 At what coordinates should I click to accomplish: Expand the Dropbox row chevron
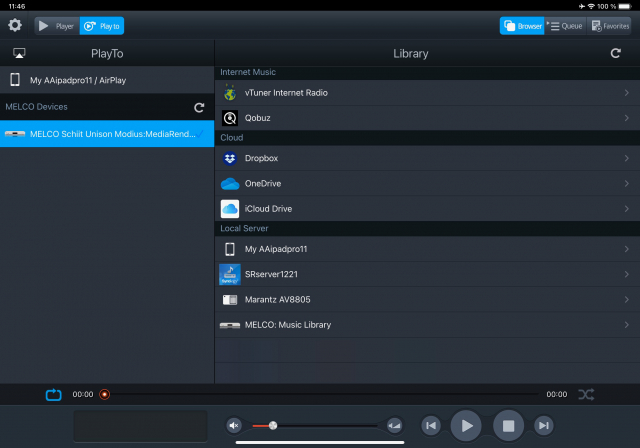627,158
